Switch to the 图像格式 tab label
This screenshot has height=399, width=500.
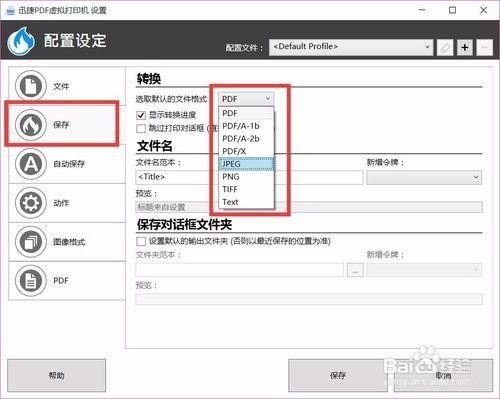[x=69, y=242]
